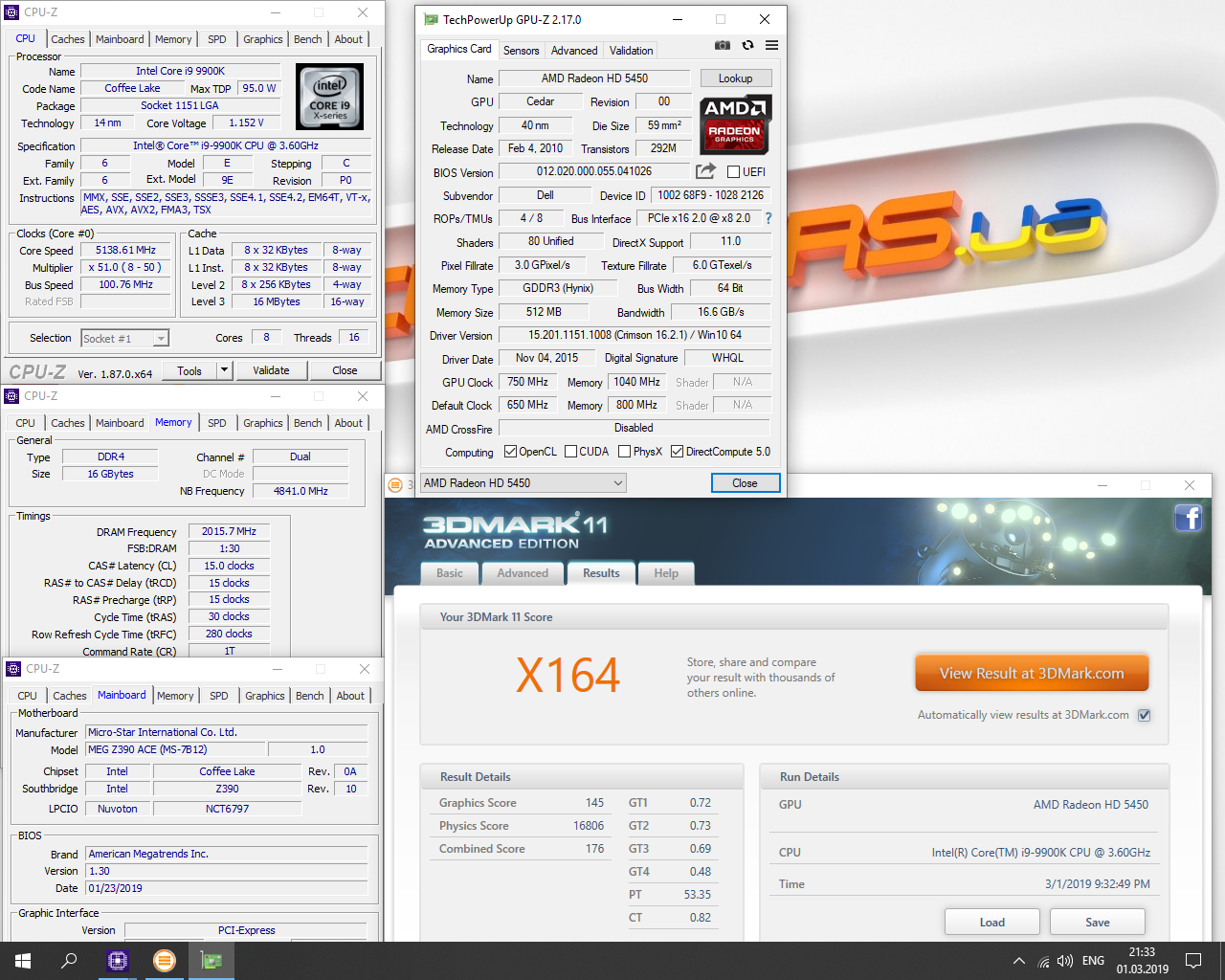Switch to Sensors tab in GPU-Z
Screen dimensions: 1225x980
click(521, 51)
